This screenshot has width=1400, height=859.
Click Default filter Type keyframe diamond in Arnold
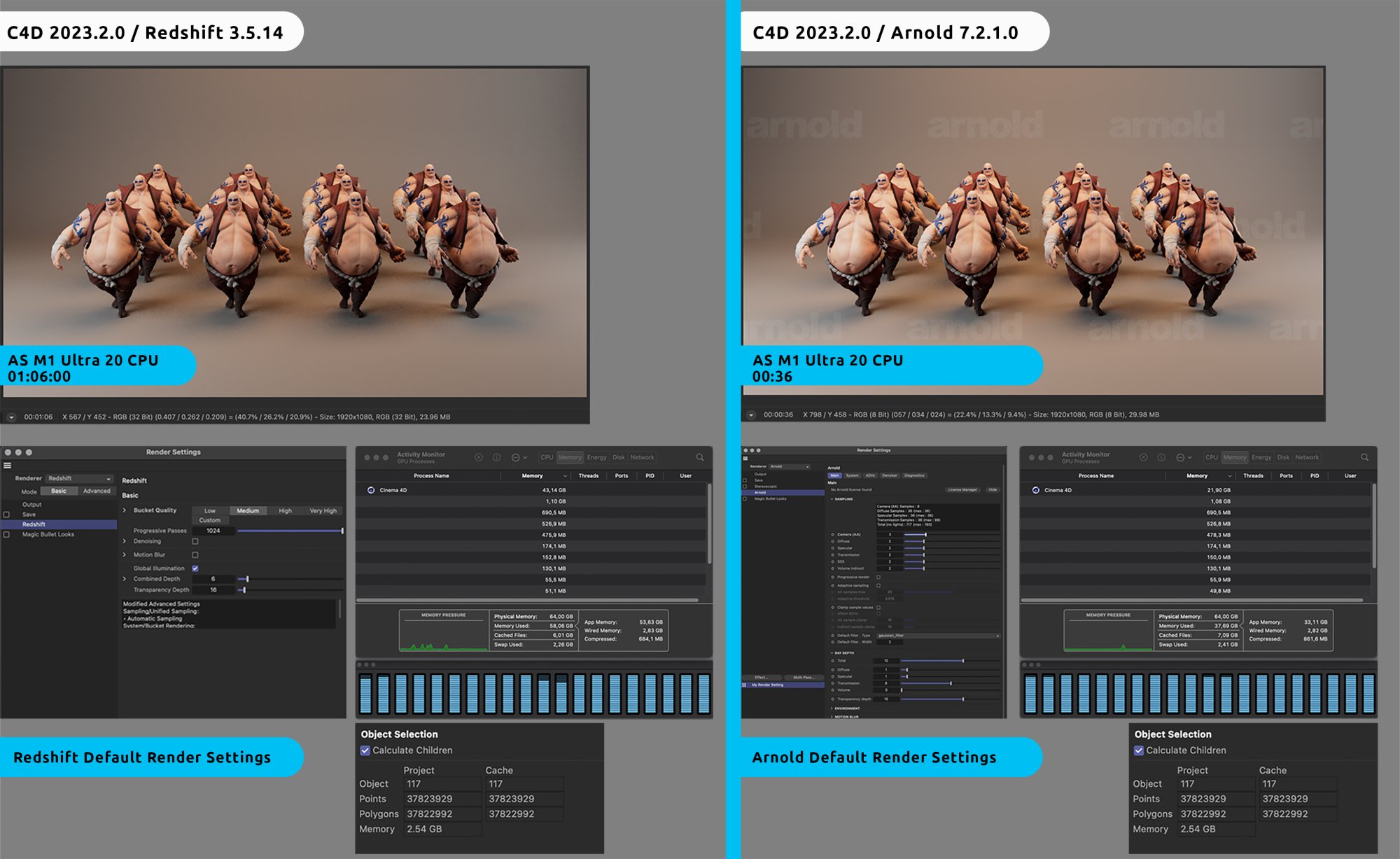tap(832, 636)
